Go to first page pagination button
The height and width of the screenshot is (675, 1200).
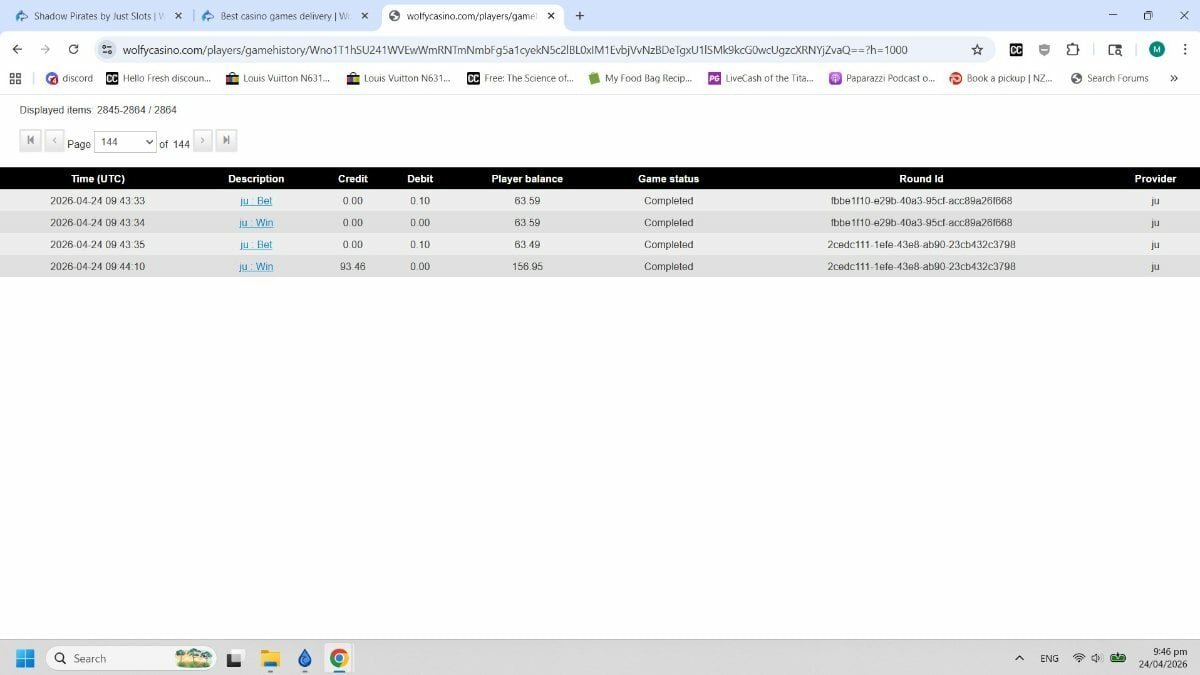pos(30,141)
